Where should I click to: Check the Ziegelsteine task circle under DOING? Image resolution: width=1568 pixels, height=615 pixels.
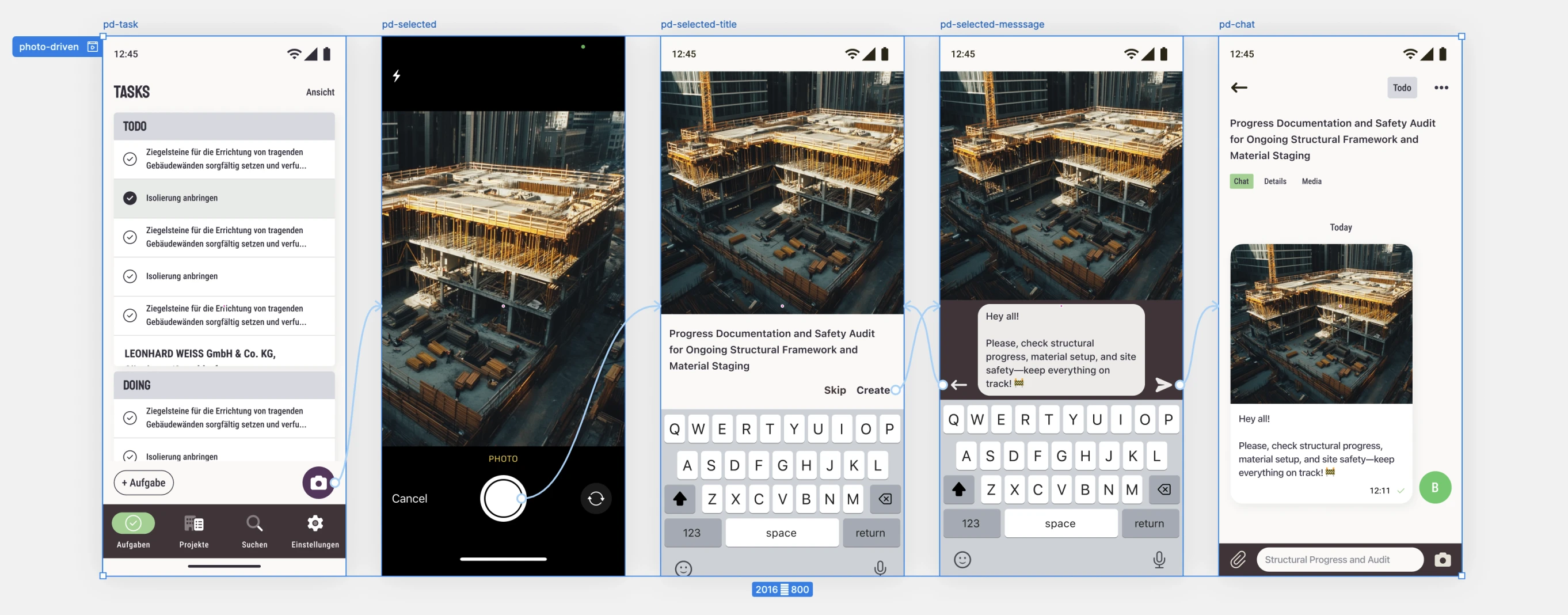click(130, 417)
